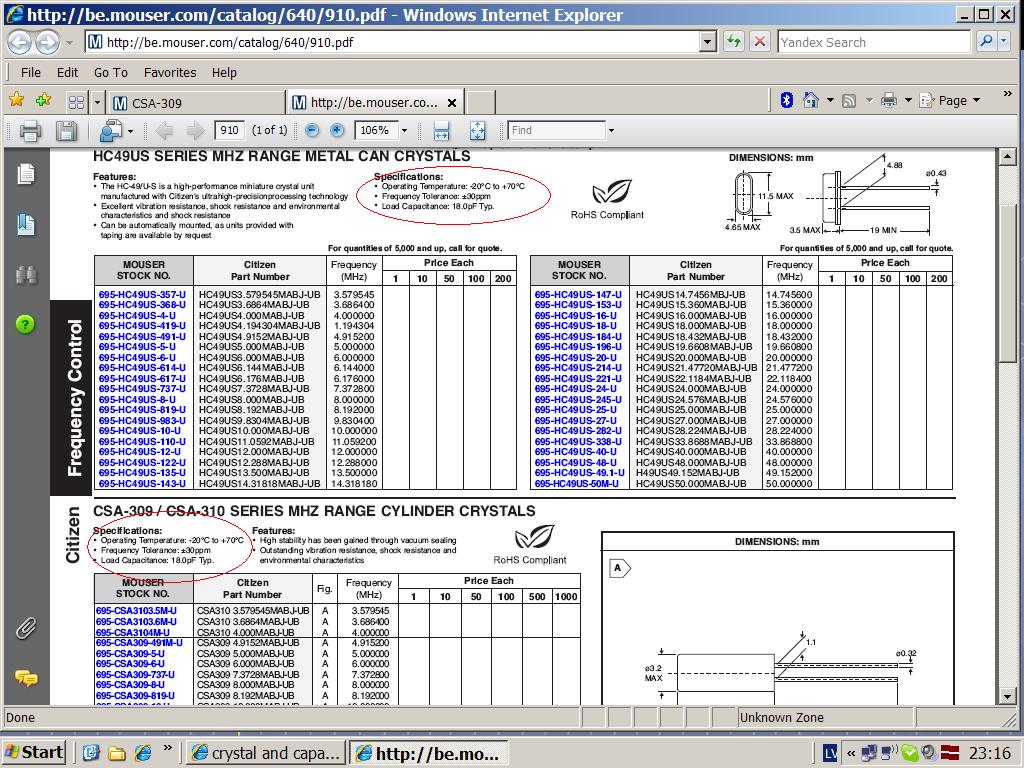The height and width of the screenshot is (768, 1024).
Task: Open stock link 695-HC49US-357-U
Action: (142, 295)
